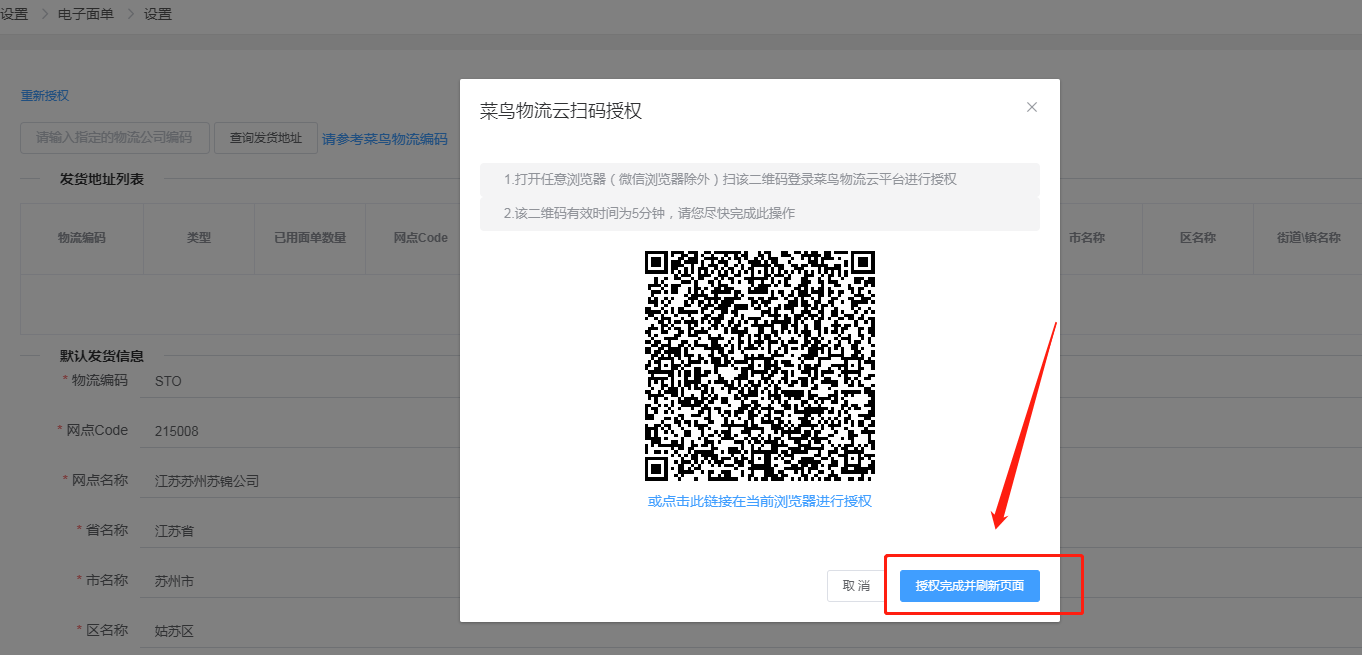Click the 物流编码 field containing STO
The image size is (1362, 655).
pos(300,381)
